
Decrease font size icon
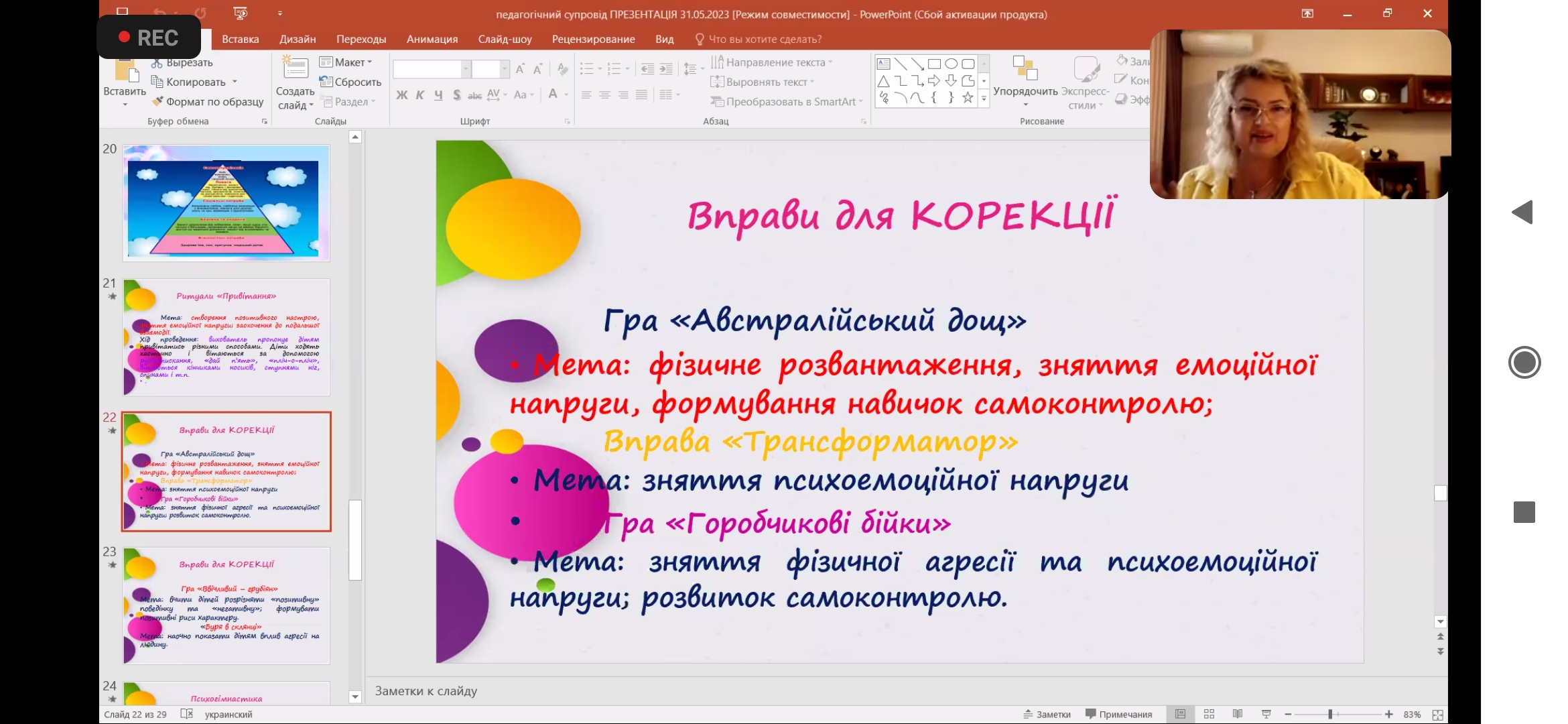[537, 69]
